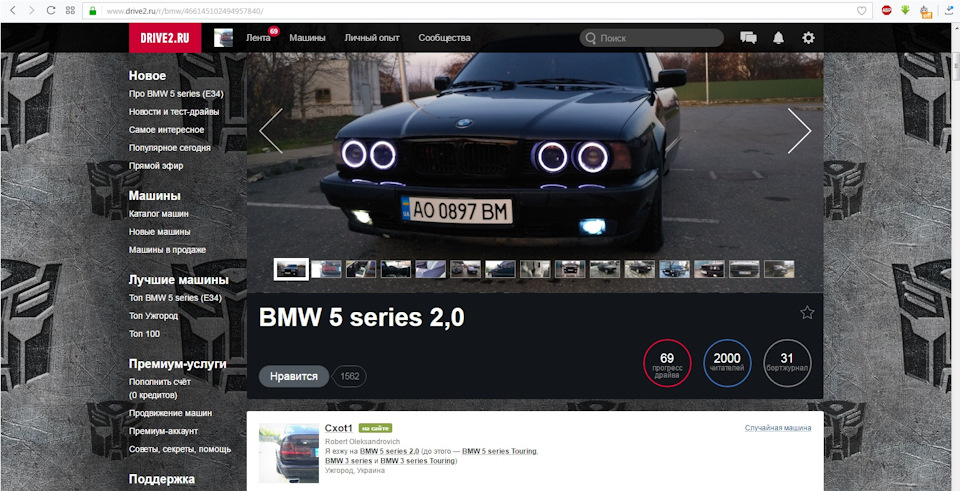This screenshot has width=960, height=491.
Task: Open Советы, секреты, помощь link
Action: (180, 449)
